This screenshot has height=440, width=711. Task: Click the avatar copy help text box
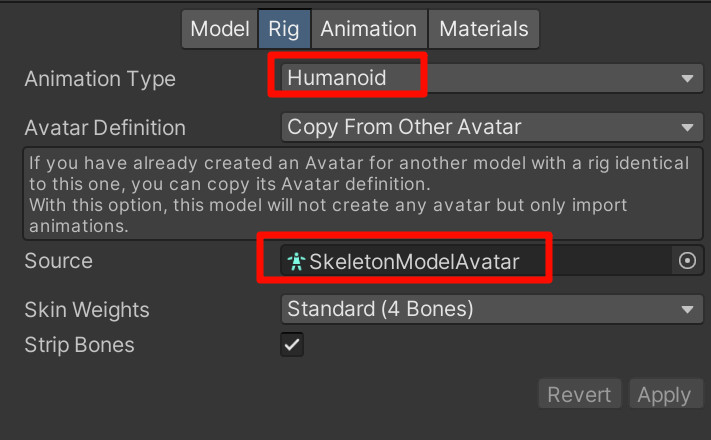click(363, 194)
